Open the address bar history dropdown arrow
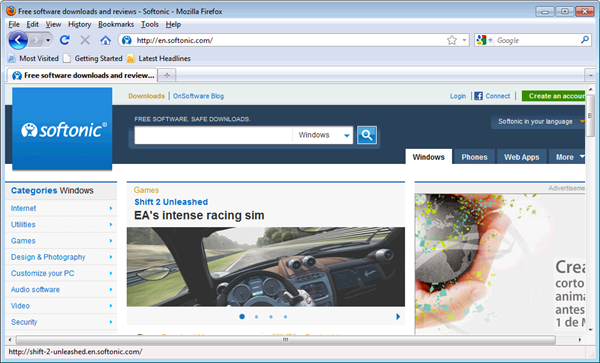This screenshot has height=363, width=600. [464, 40]
